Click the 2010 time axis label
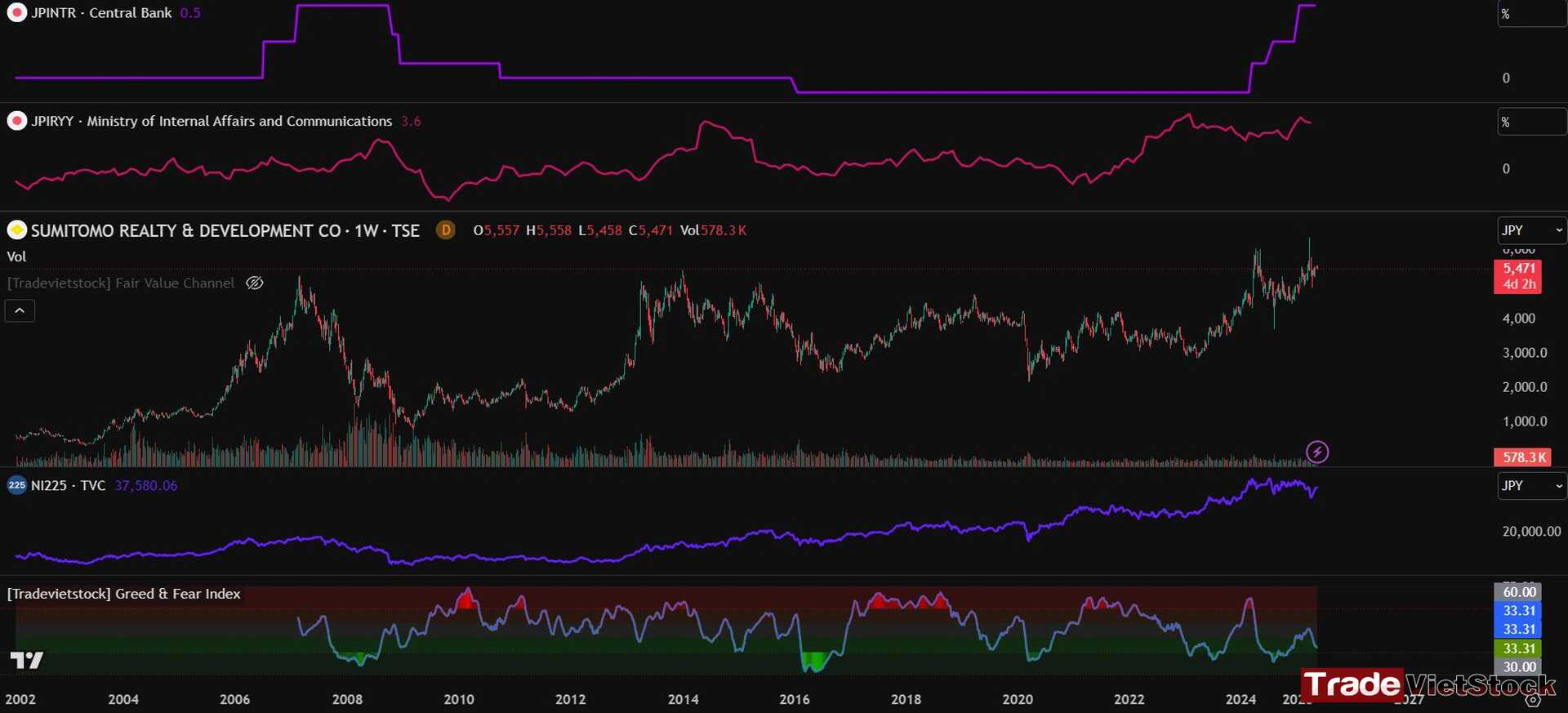This screenshot has height=713, width=1568. pos(459,699)
